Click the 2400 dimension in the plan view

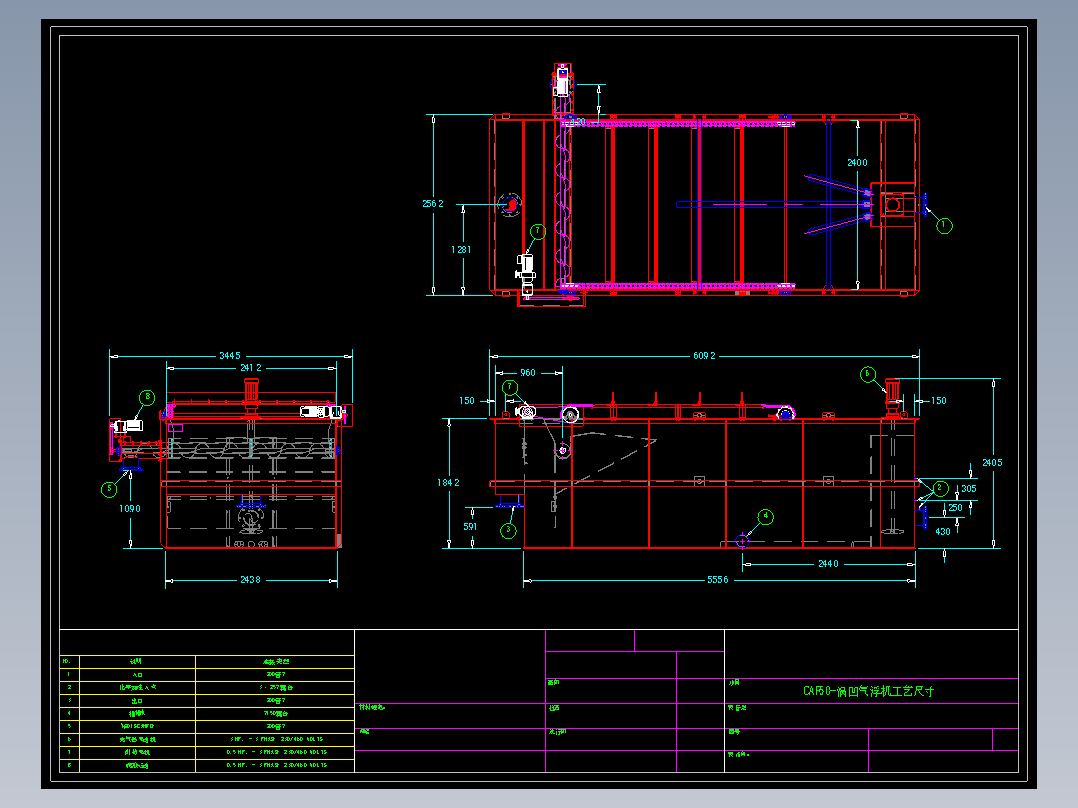857,162
